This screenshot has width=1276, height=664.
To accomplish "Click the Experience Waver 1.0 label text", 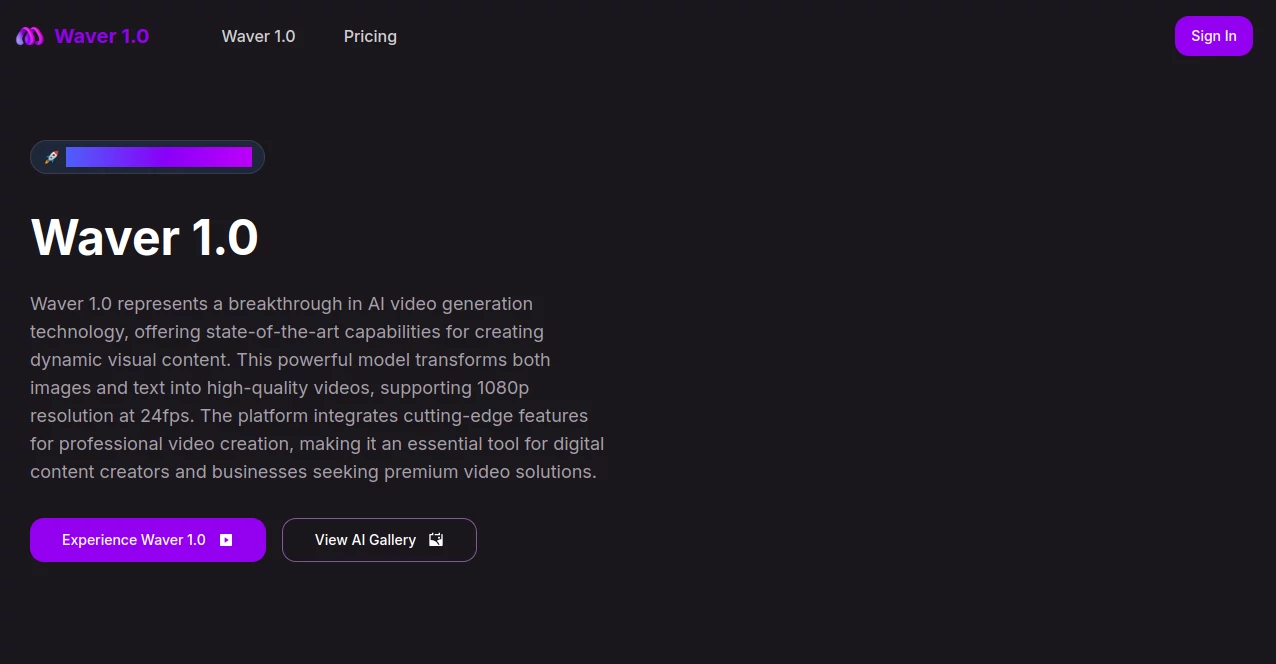I will coord(133,540).
